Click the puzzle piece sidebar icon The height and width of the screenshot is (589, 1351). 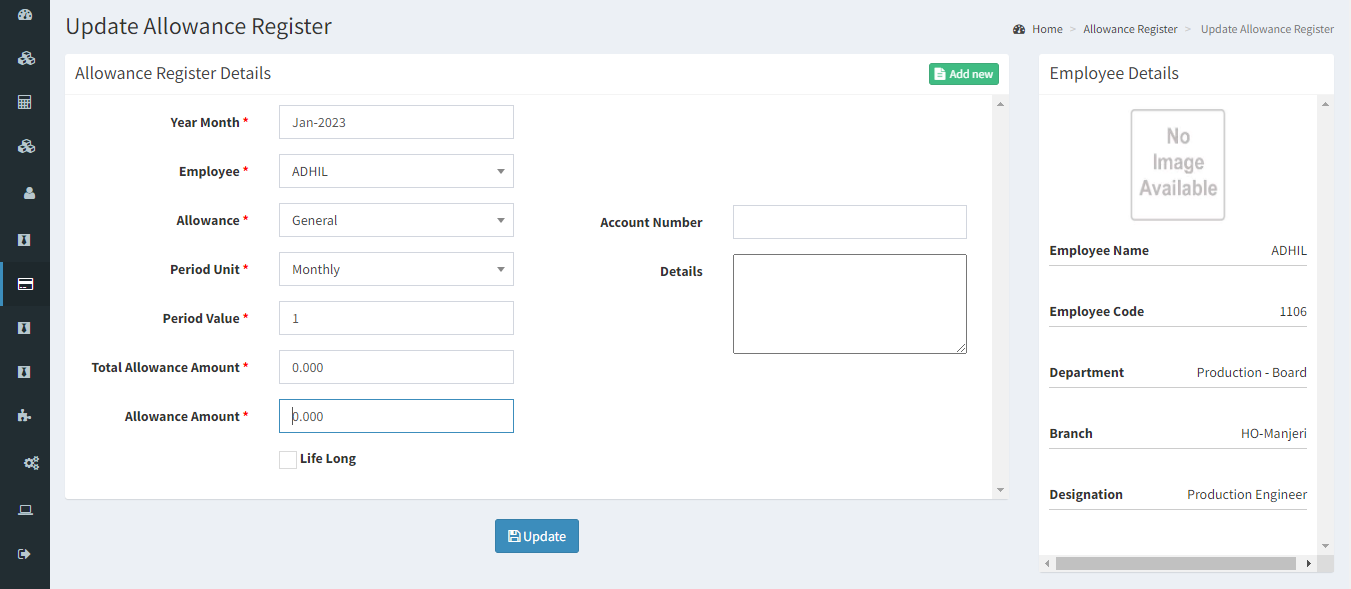(25, 415)
